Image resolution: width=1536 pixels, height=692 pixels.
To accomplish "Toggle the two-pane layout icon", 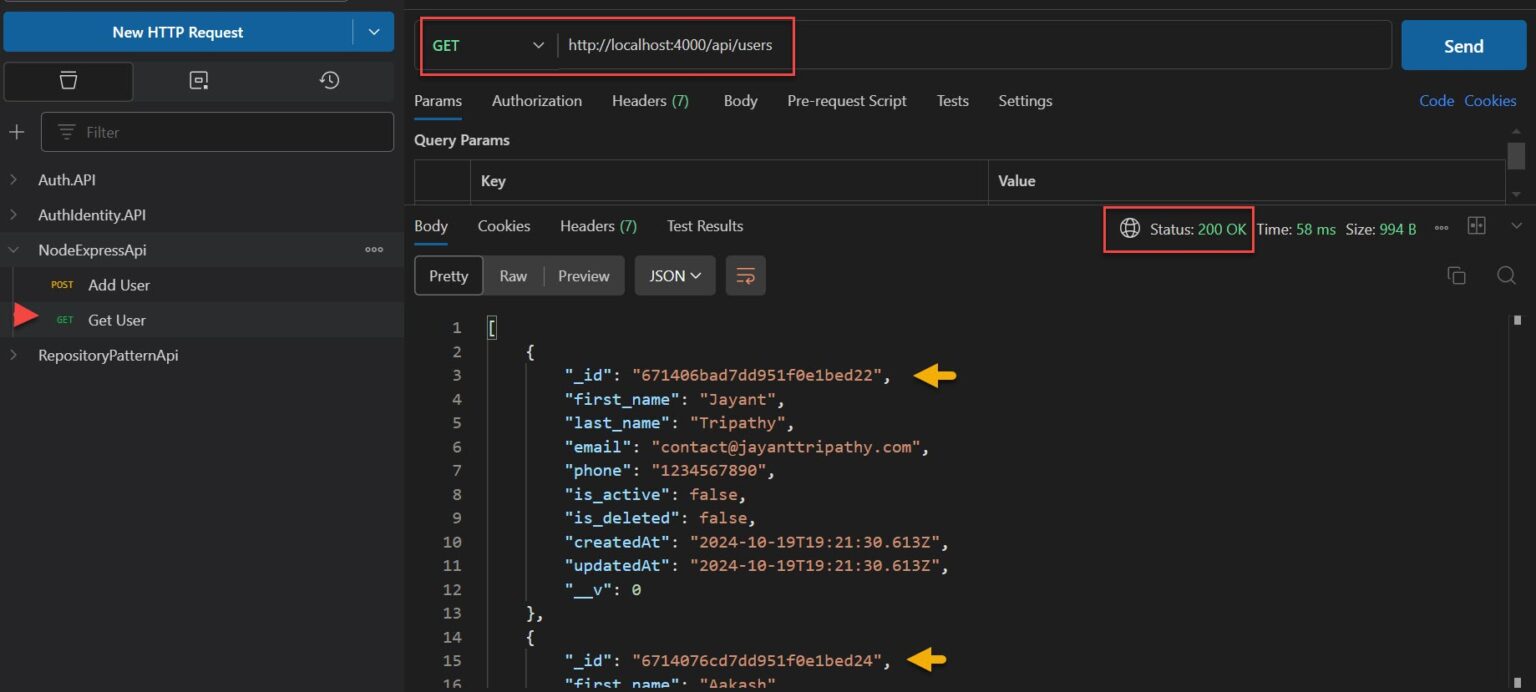I will (1476, 227).
